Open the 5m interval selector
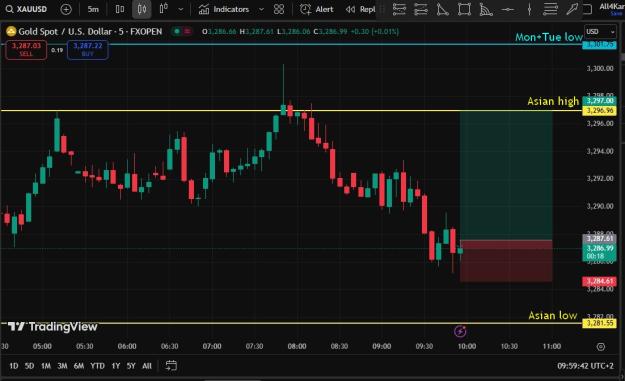This screenshot has width=625, height=381. point(93,9)
